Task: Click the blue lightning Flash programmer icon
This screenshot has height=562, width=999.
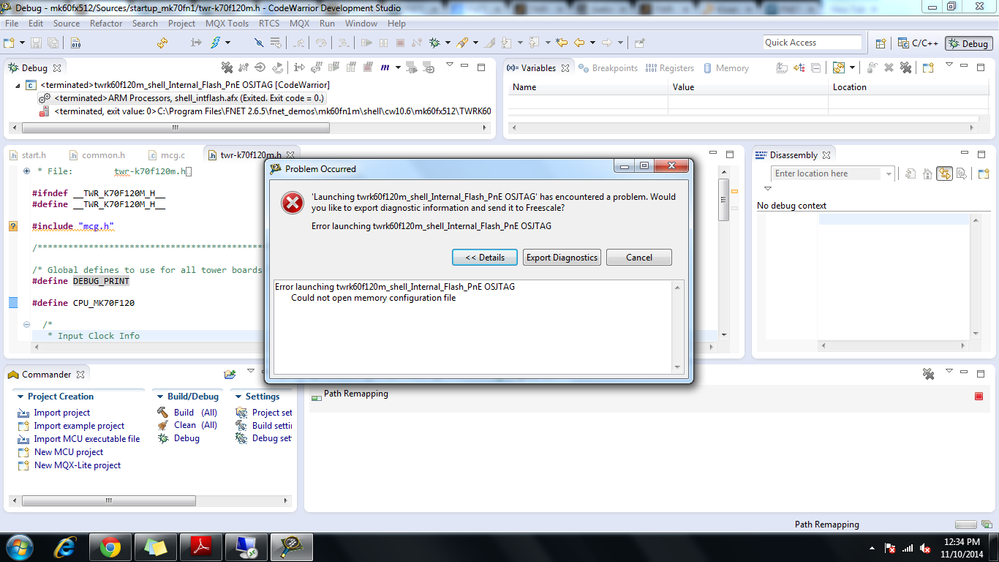Action: (215, 43)
